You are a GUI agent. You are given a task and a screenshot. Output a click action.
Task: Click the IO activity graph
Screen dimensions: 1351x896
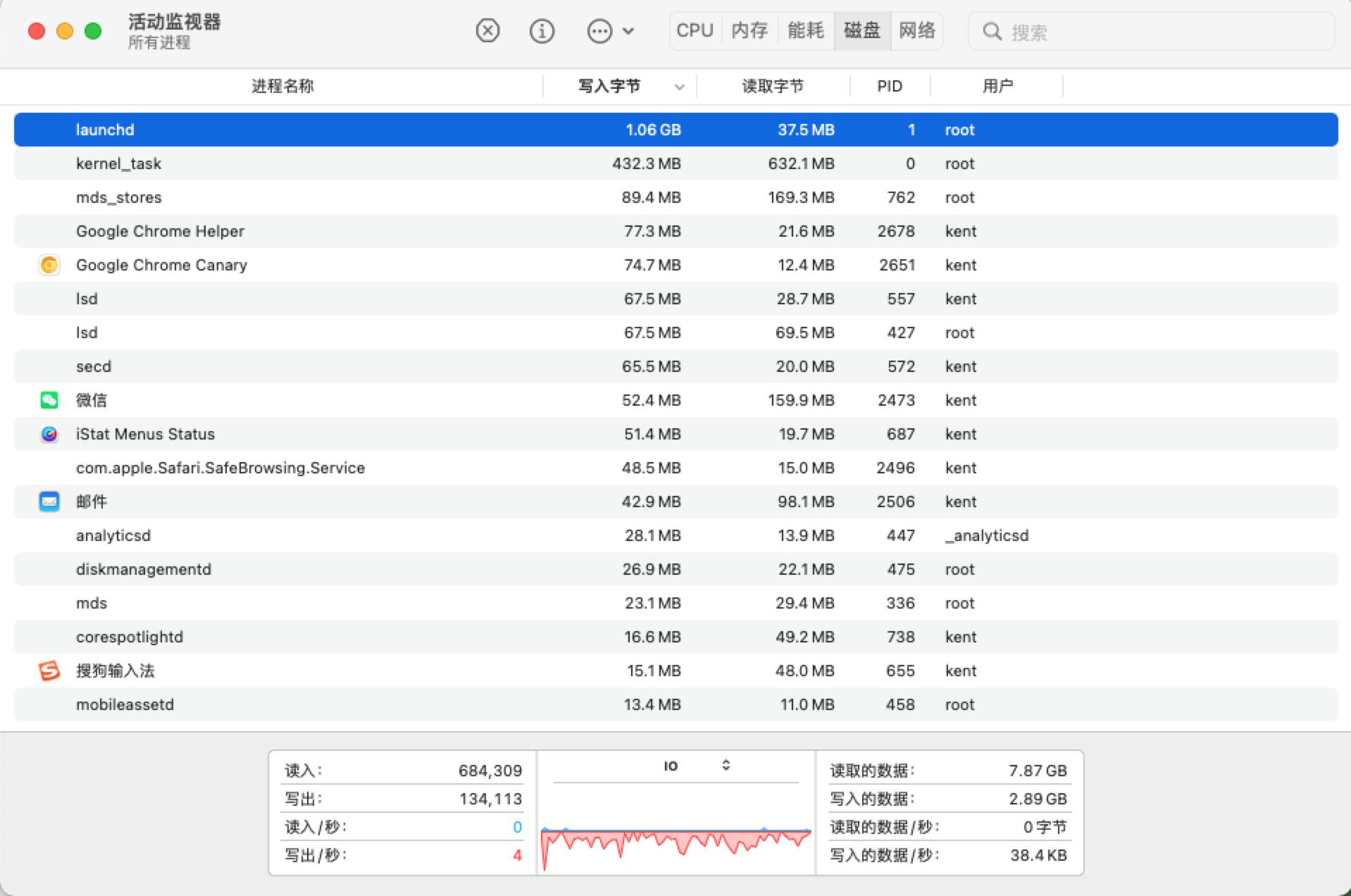[x=675, y=847]
